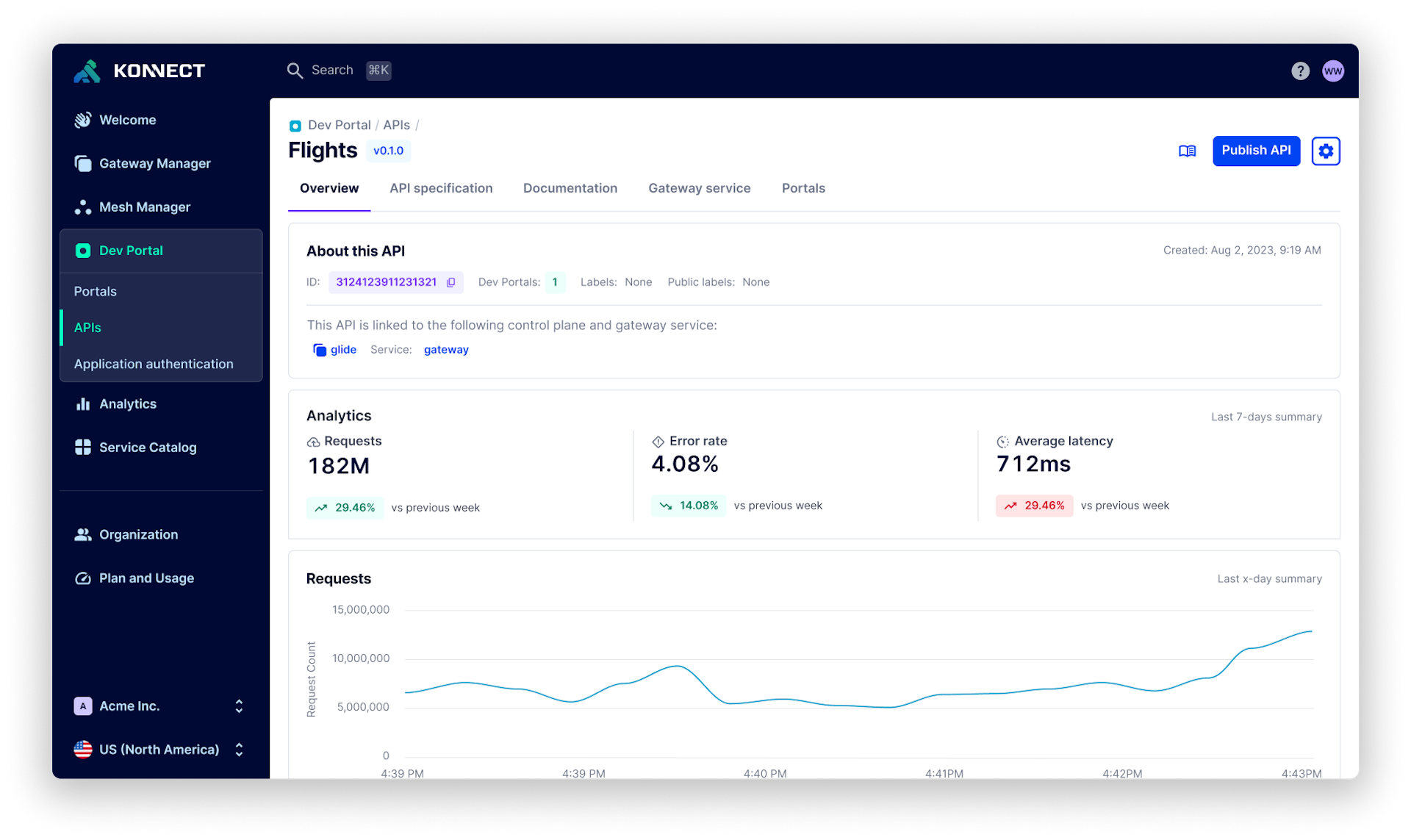Viewport: 1411px width, 840px height.
Task: Open the Service Catalog section
Action: click(148, 447)
